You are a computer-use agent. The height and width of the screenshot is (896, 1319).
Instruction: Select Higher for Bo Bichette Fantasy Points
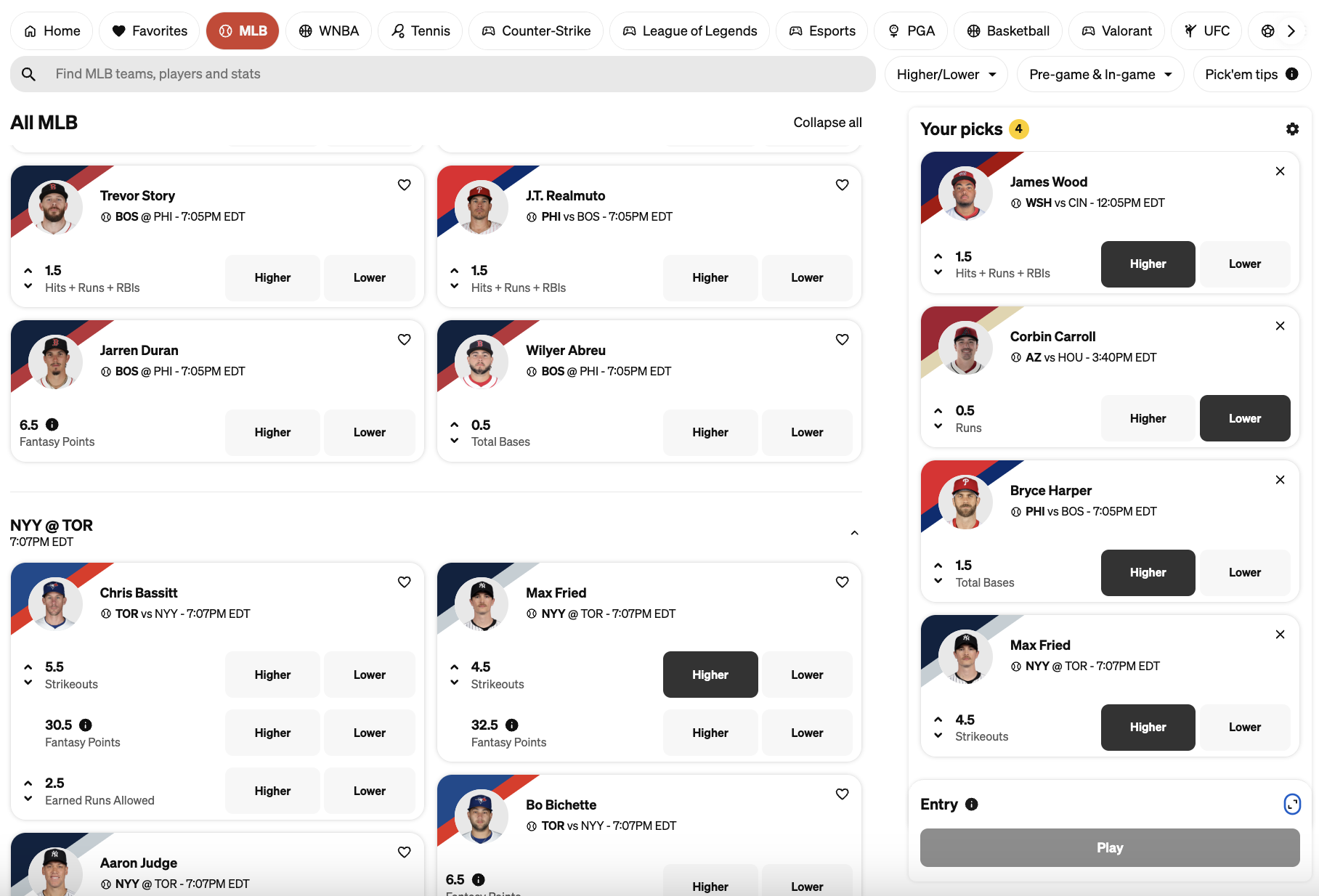pos(710,880)
